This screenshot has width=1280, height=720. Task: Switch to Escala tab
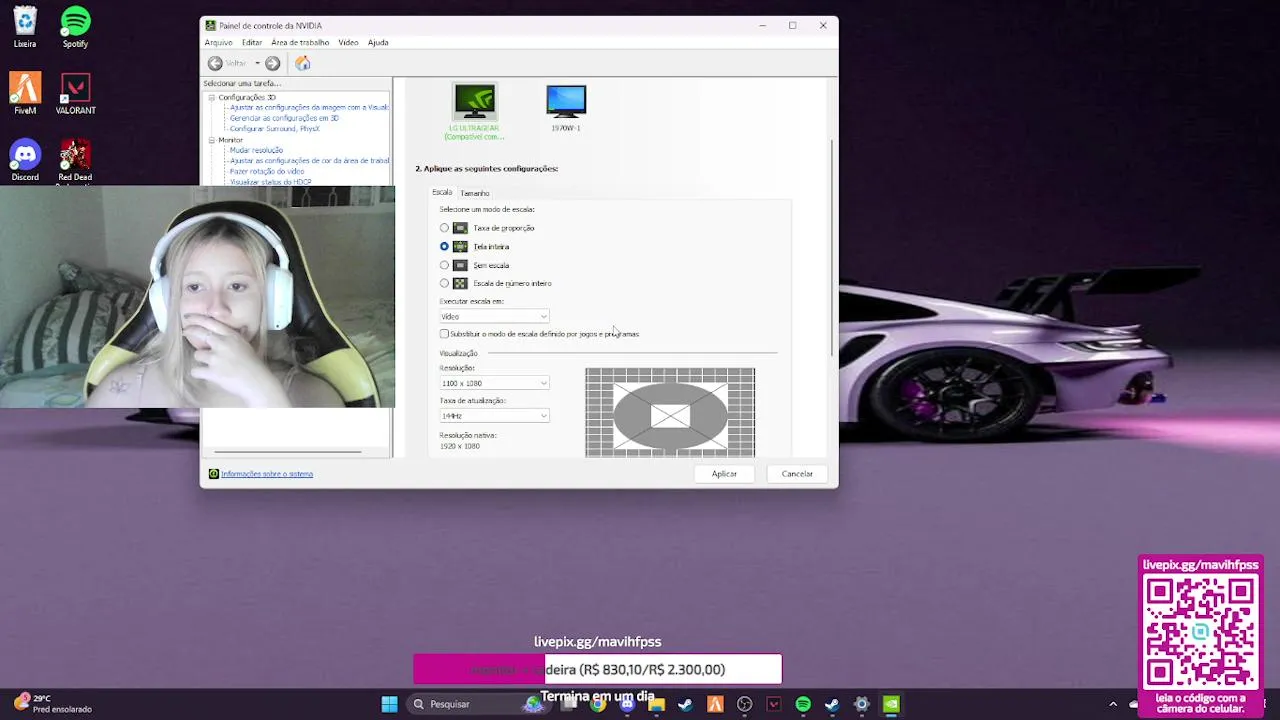[442, 192]
